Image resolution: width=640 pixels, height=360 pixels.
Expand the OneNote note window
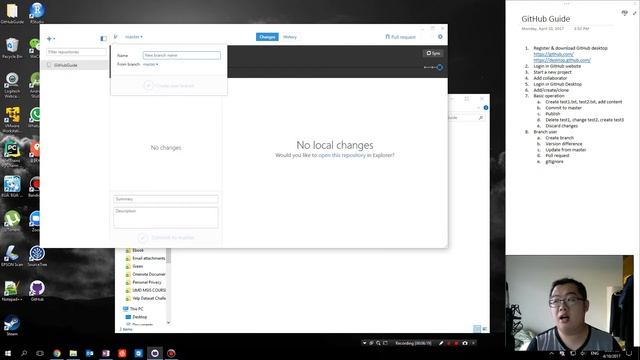click(634, 13)
